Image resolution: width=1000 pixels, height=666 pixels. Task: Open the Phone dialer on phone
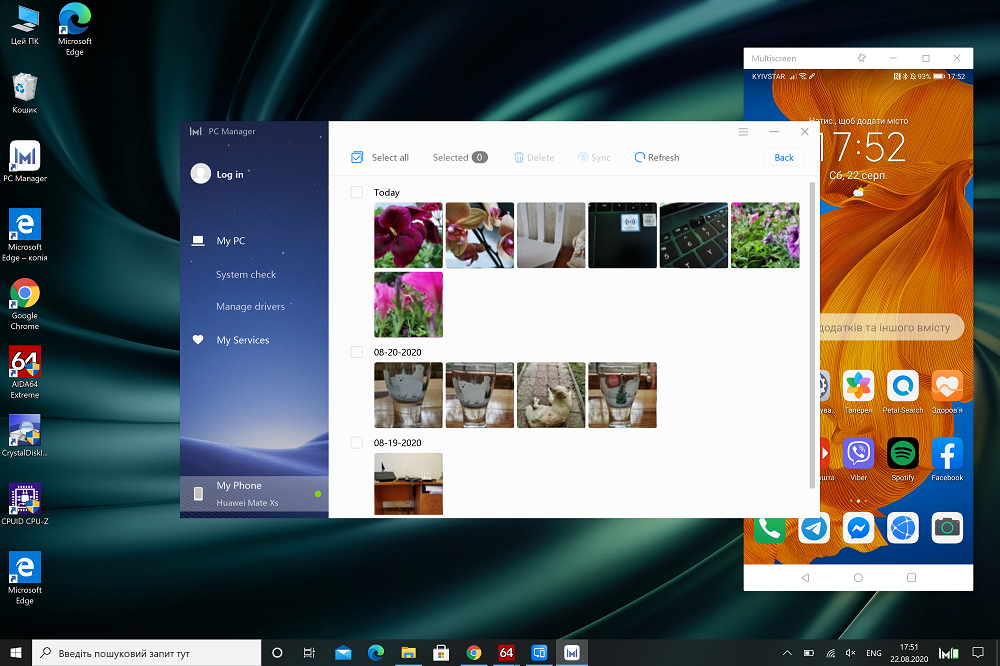(770, 528)
